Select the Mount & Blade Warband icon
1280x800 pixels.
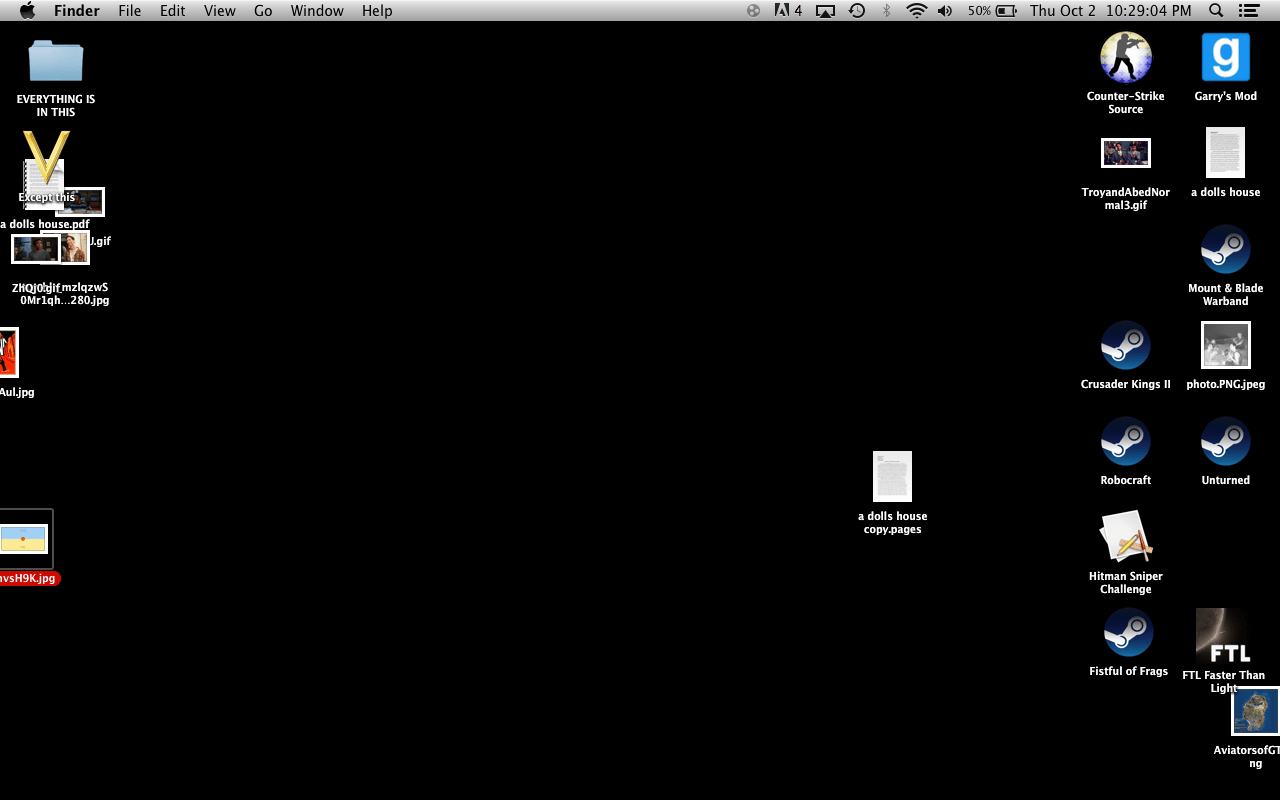click(1226, 249)
